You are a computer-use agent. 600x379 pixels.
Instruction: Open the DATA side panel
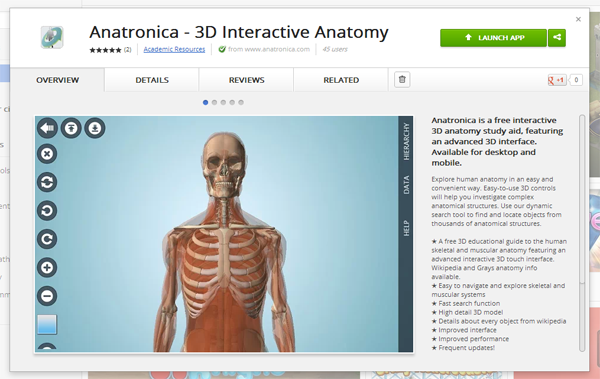(x=406, y=185)
